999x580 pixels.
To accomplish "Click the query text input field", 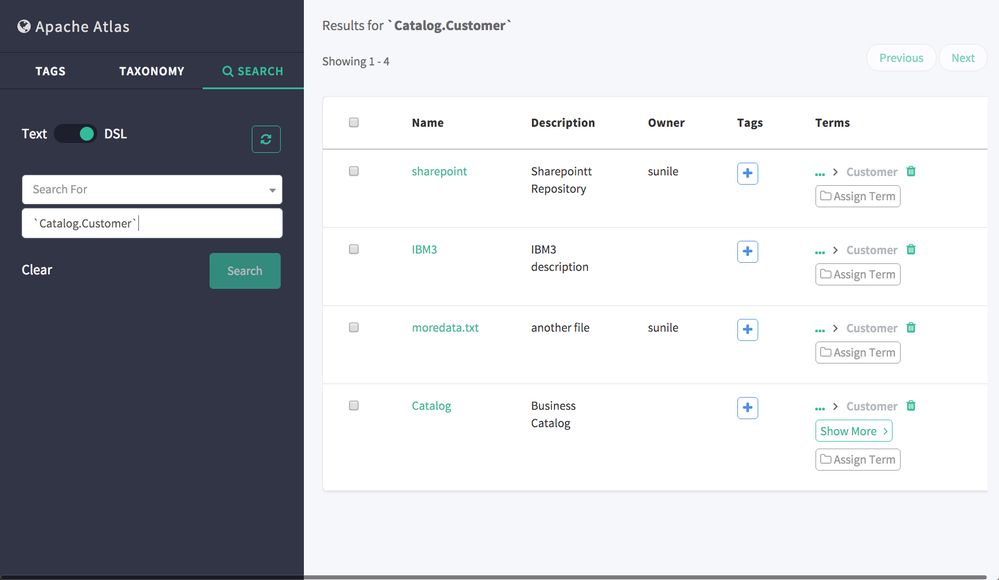I will [152, 223].
